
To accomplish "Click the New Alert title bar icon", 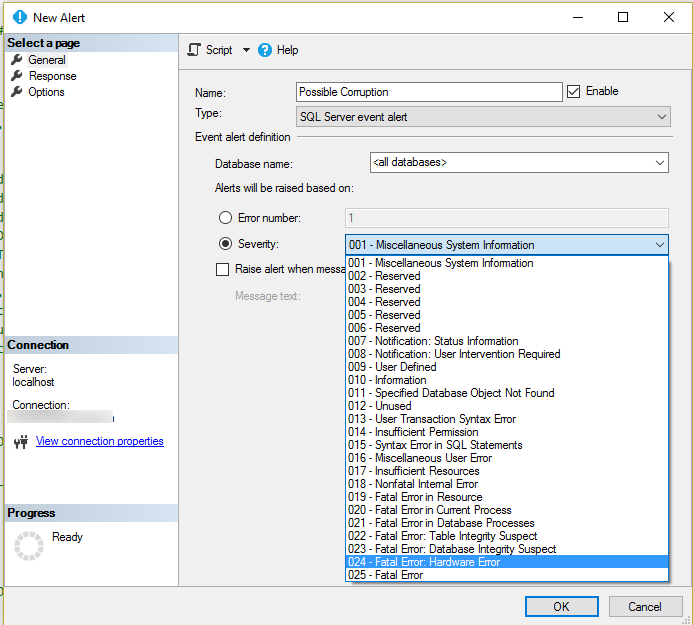I will pos(20,17).
